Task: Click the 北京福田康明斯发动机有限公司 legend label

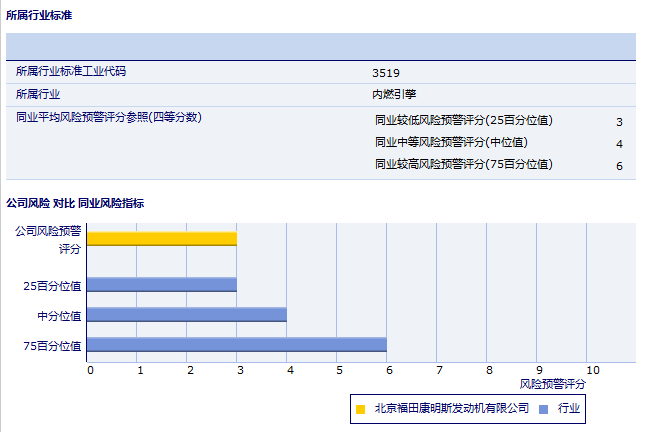Action: pos(451,408)
